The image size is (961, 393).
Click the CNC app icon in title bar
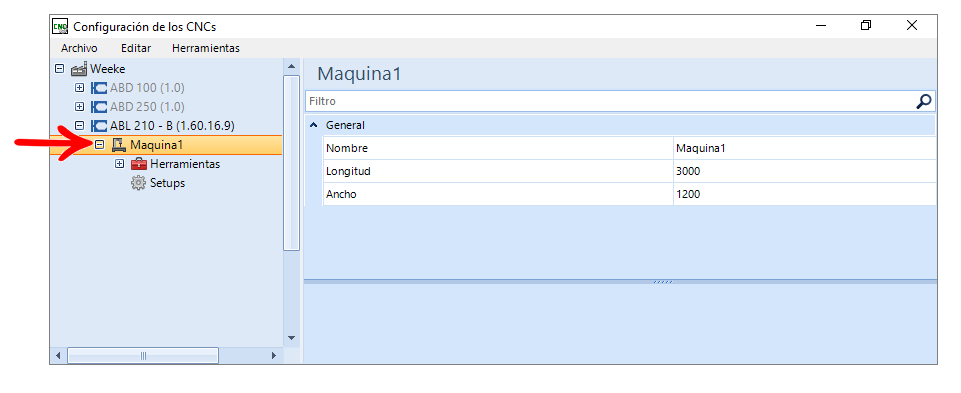pyautogui.click(x=59, y=26)
